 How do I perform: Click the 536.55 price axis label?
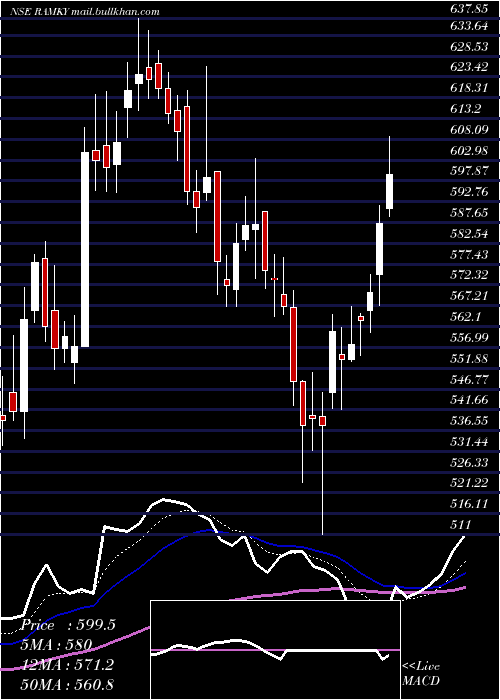469,421
